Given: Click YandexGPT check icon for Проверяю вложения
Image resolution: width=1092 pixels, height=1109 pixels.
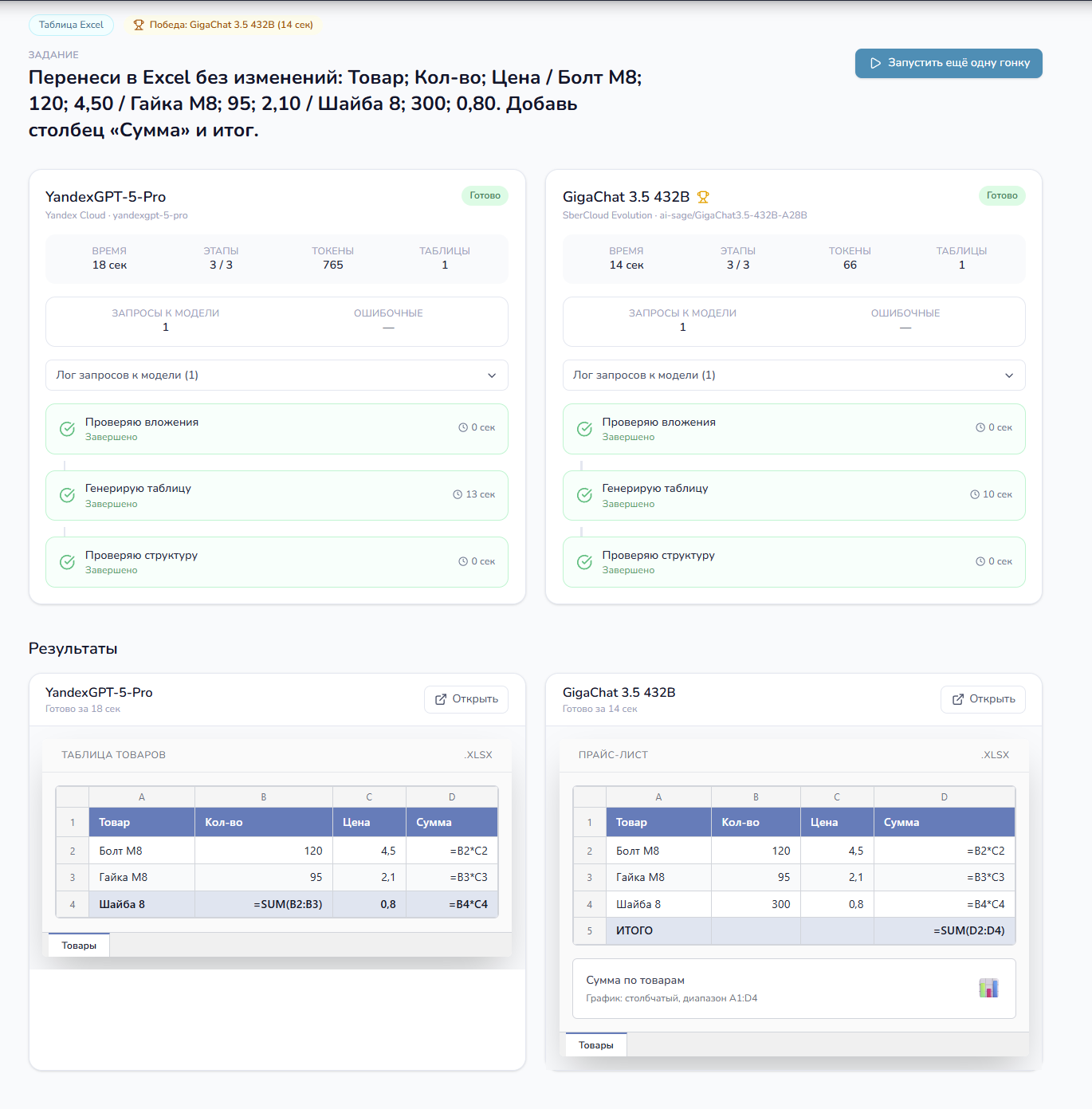Looking at the screenshot, I should [x=68, y=429].
